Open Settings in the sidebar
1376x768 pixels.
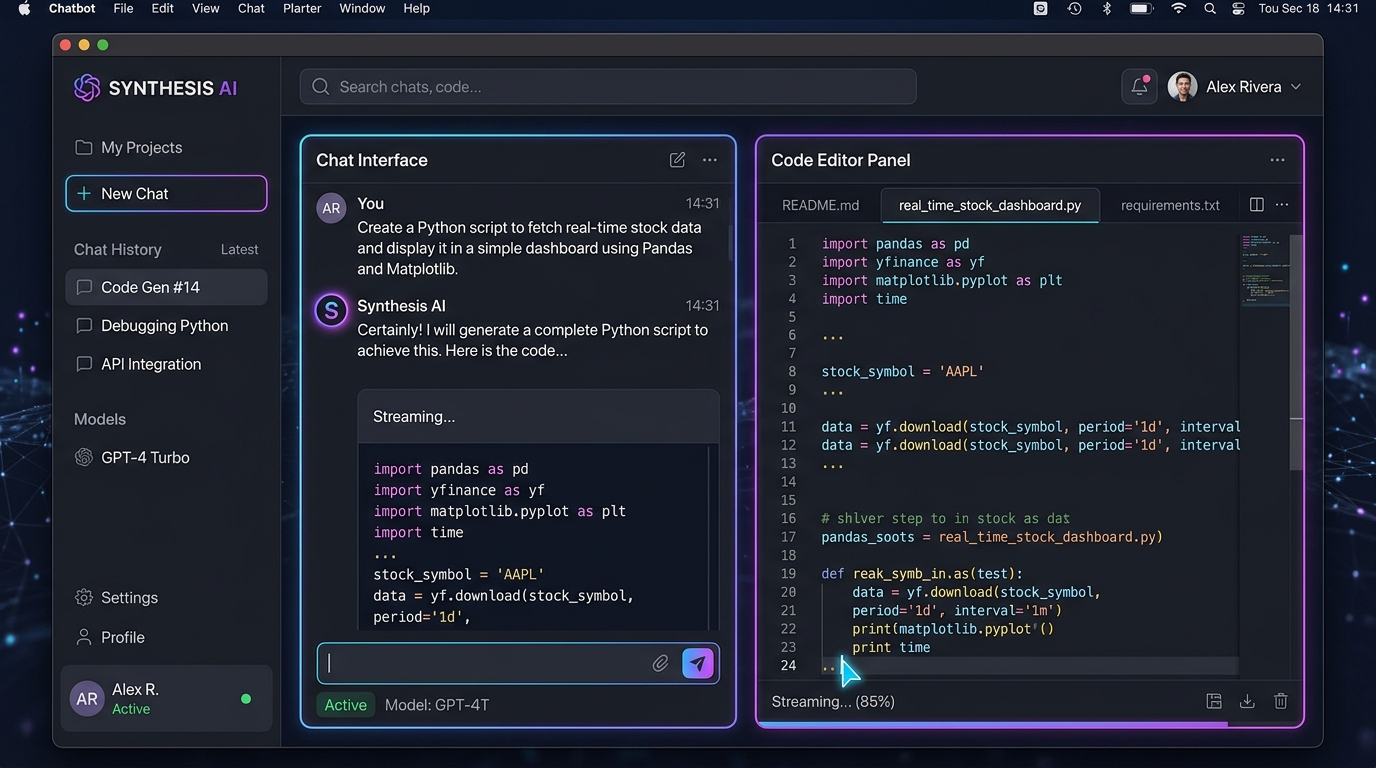[116, 598]
